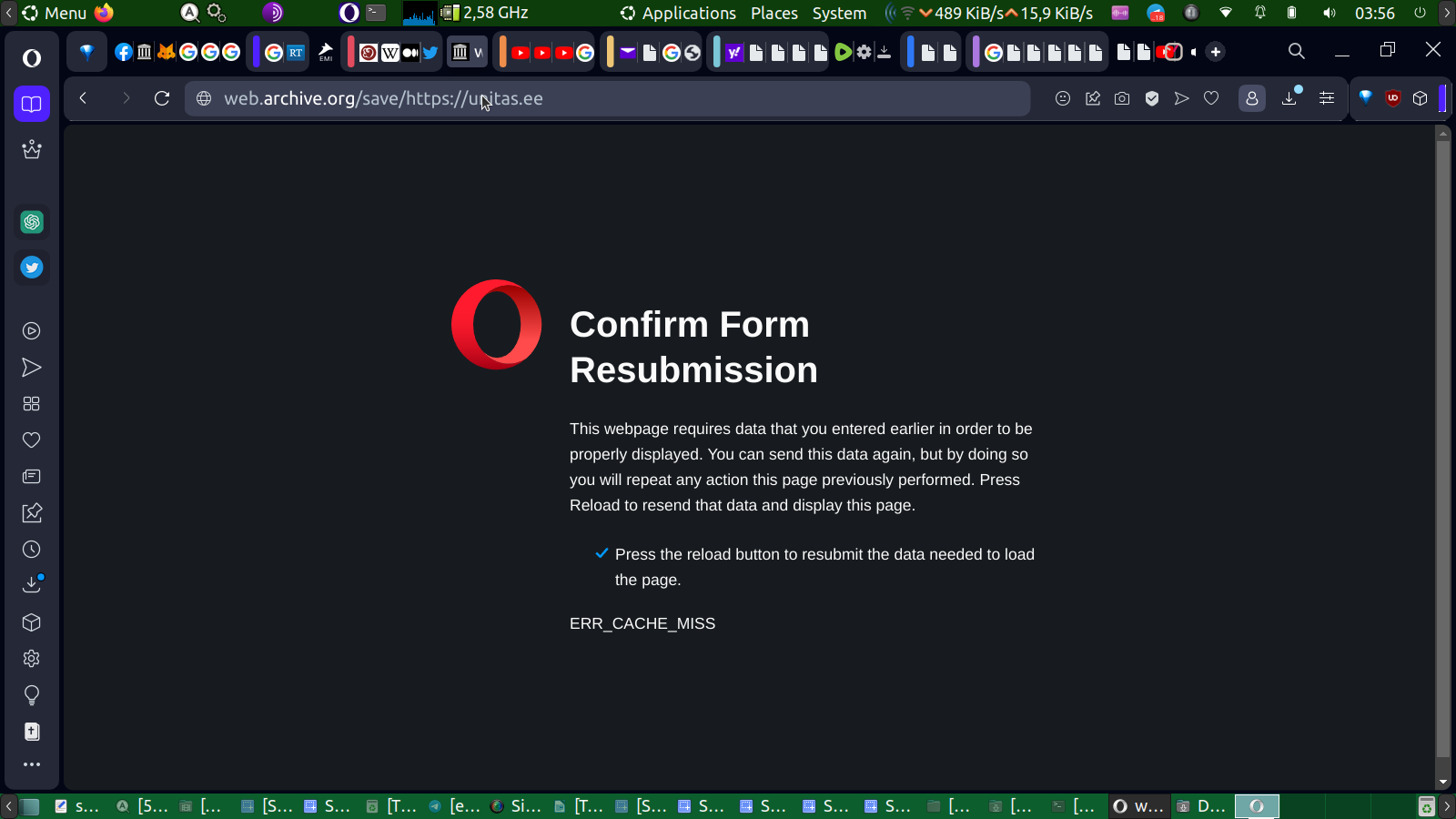Open the Easy Setup sliders menu
Image resolution: width=1456 pixels, height=819 pixels.
[1327, 98]
